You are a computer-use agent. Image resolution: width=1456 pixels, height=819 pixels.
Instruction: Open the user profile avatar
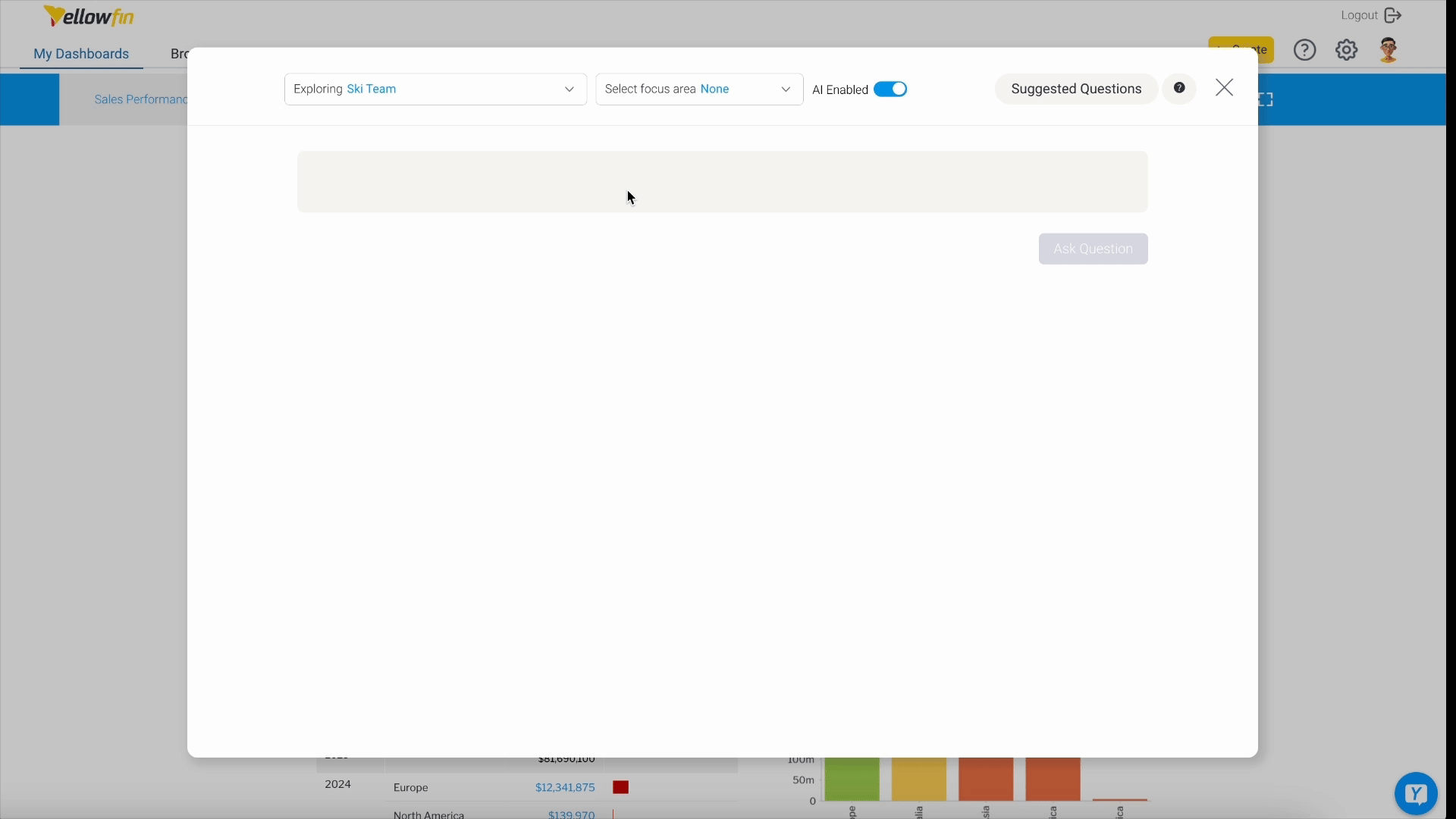click(1389, 50)
